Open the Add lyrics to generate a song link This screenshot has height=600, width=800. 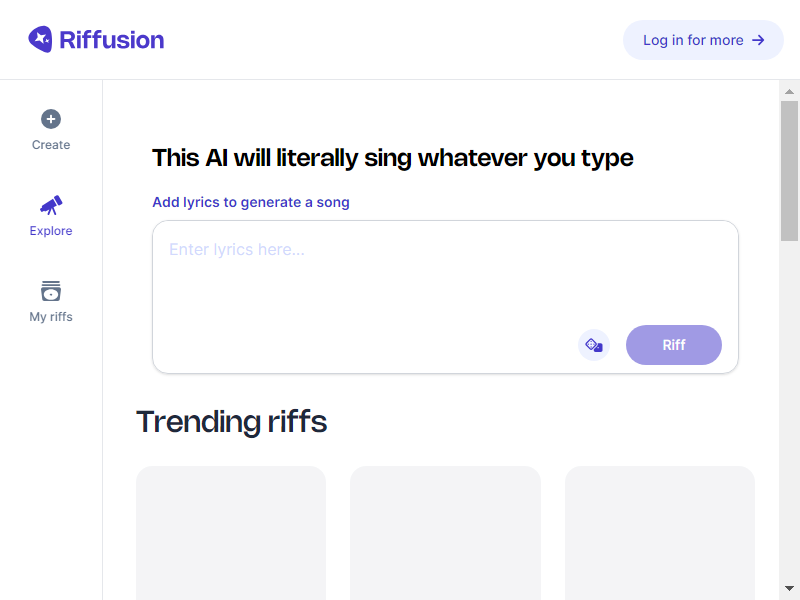coord(250,202)
